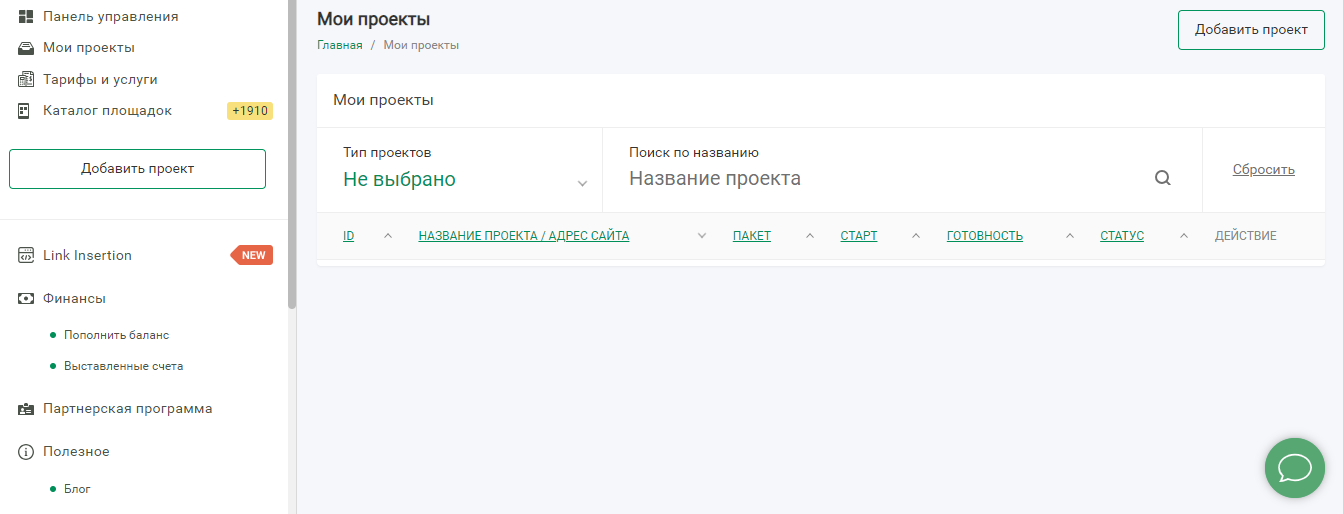Open Каталог площадок menu item
This screenshot has width=1343, height=514.
point(107,110)
